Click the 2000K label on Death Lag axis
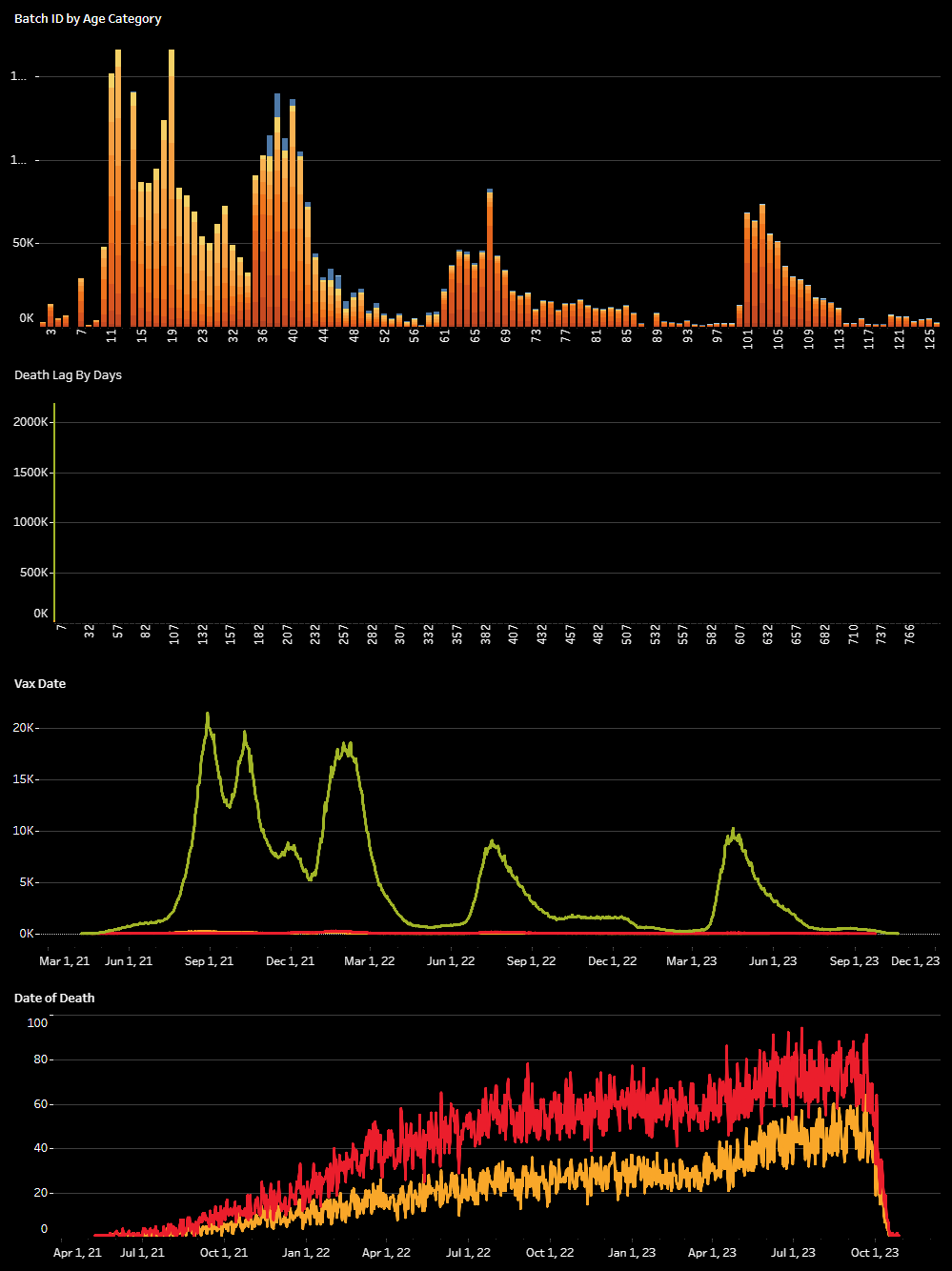The height and width of the screenshot is (1271, 952). click(x=31, y=422)
